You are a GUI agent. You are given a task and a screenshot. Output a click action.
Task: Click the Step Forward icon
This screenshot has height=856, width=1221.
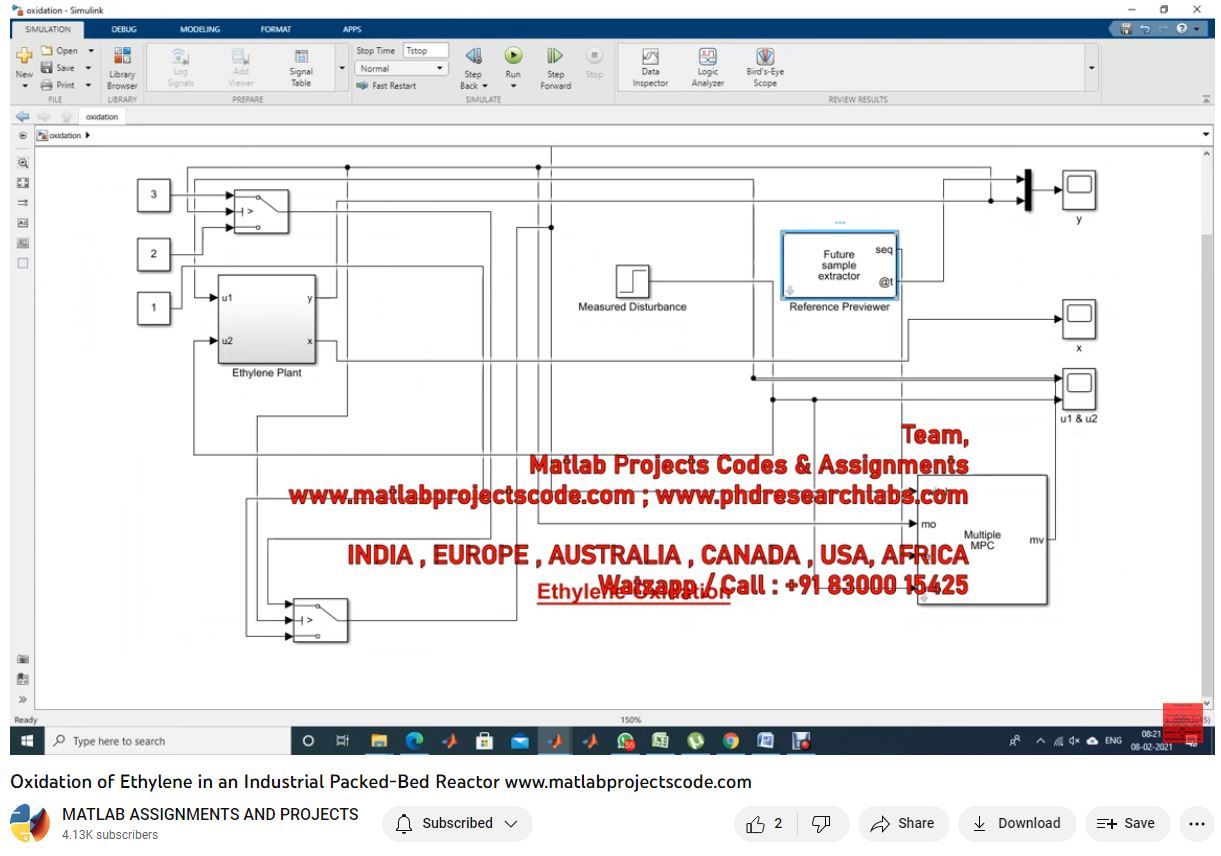pos(555,57)
